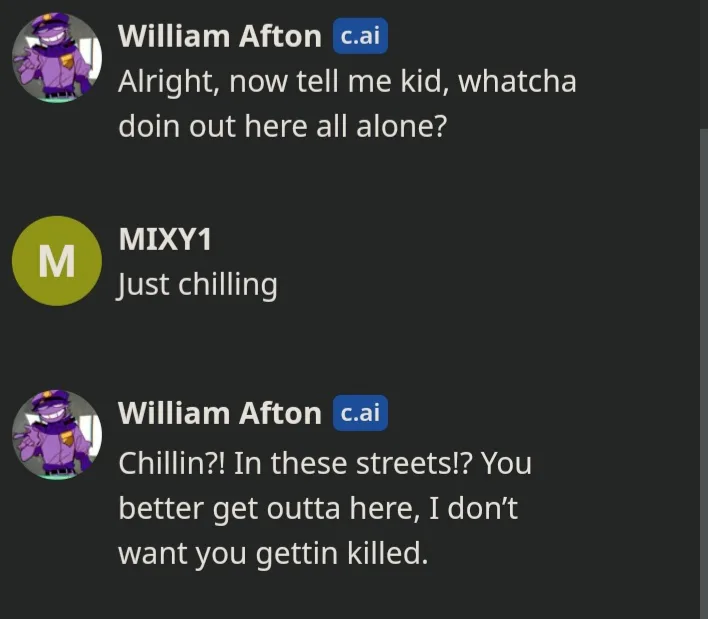The width and height of the screenshot is (708, 619).
Task: Click the "Alright, now tell me kid" line
Action: click(347, 82)
